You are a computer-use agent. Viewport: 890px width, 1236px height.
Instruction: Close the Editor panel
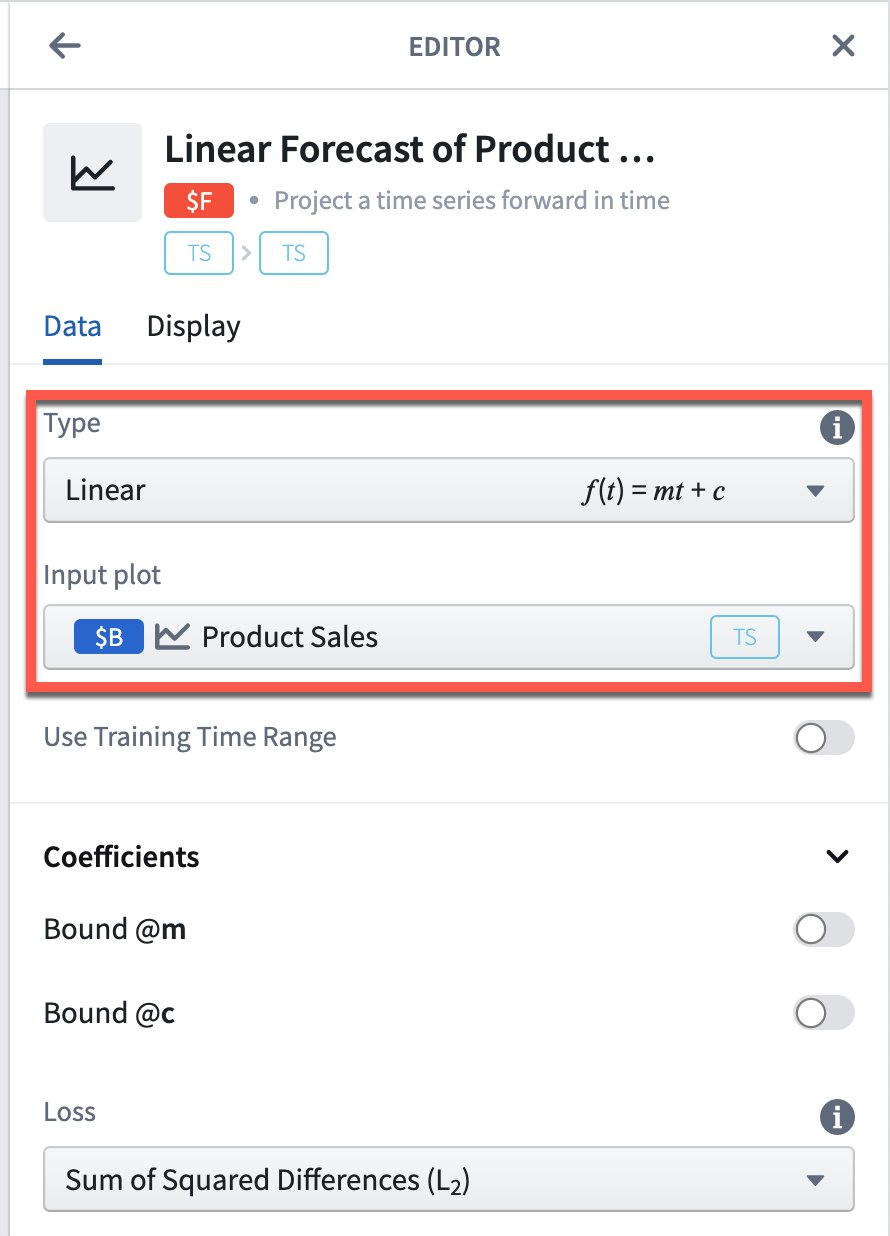tap(843, 46)
